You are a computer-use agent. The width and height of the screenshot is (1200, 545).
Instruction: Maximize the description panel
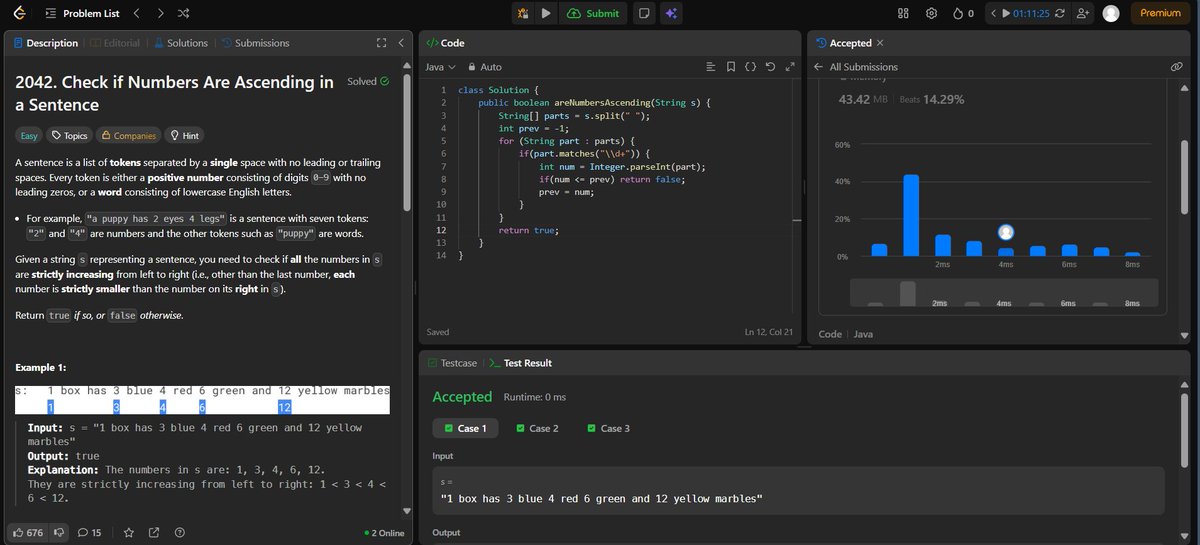[x=381, y=43]
